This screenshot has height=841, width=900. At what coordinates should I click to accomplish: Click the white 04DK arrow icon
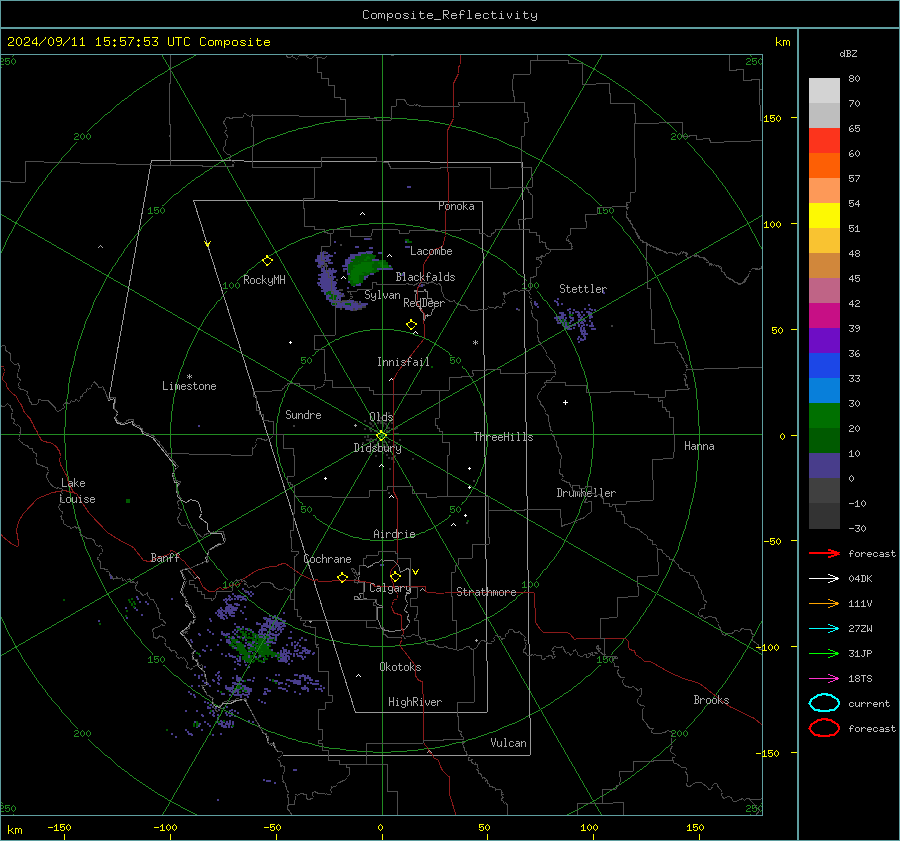(824, 578)
